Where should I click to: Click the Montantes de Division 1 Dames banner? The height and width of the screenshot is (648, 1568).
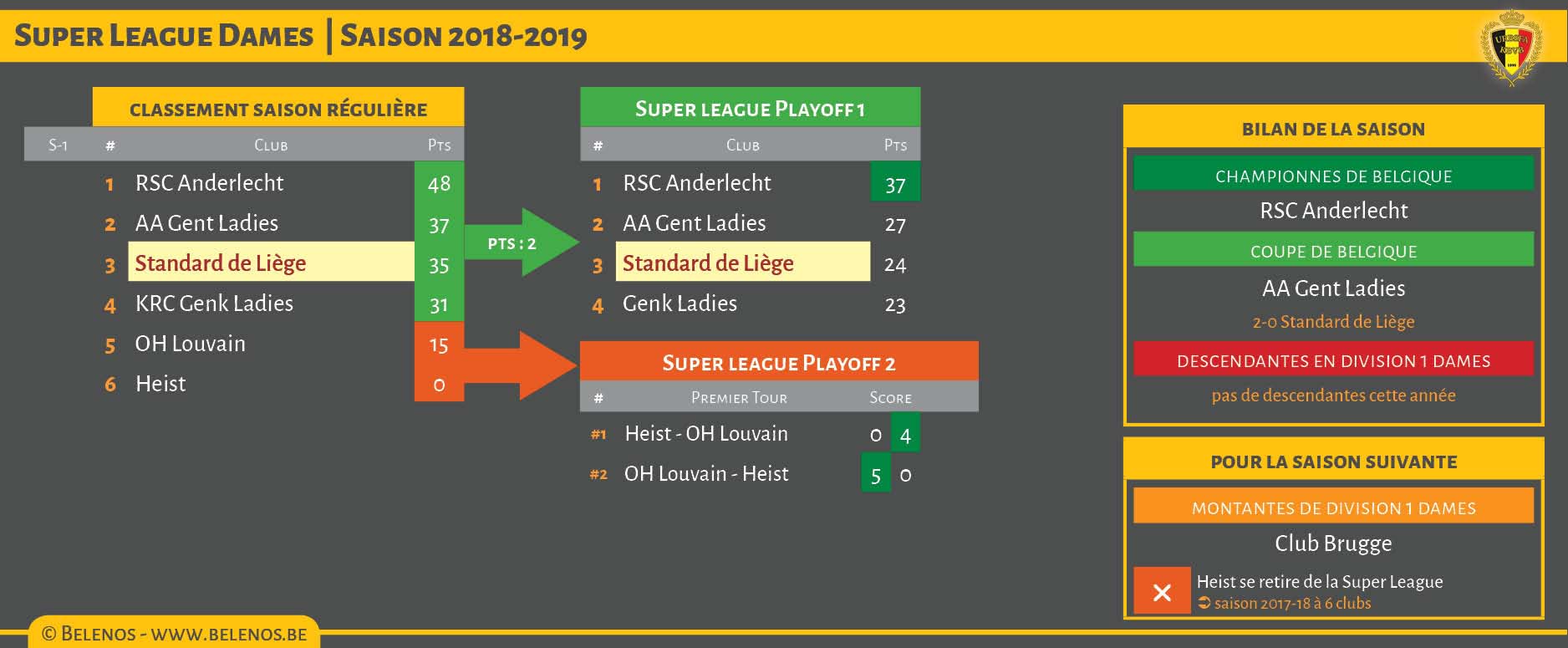(x=1333, y=508)
